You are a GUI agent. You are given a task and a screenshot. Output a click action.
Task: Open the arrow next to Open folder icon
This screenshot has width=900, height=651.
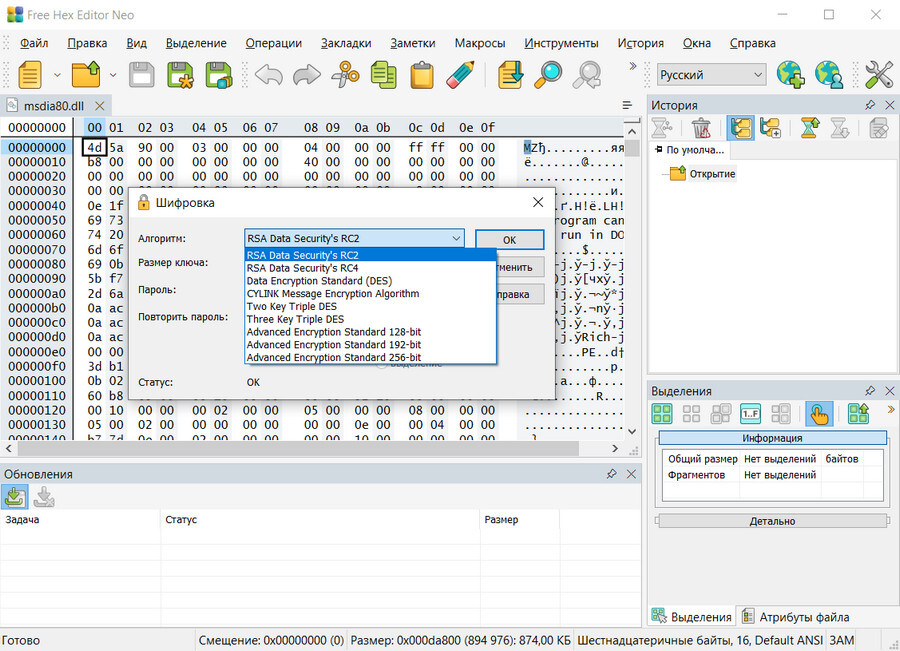point(112,75)
